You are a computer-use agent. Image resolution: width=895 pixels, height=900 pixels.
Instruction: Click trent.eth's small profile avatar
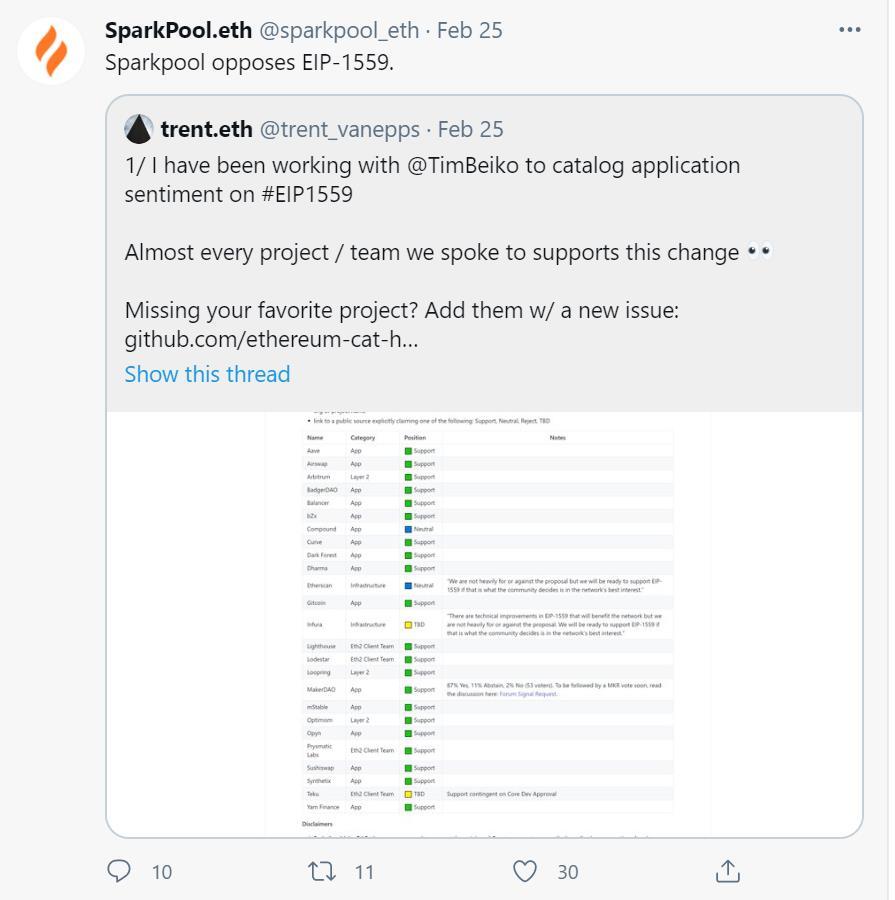click(138, 129)
